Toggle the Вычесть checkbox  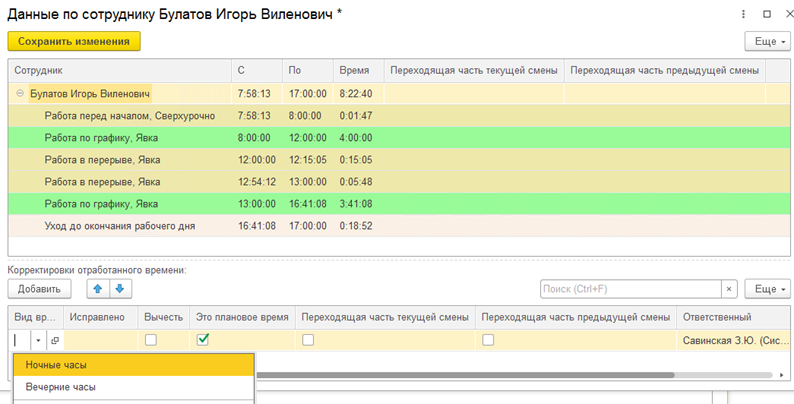pos(150,340)
